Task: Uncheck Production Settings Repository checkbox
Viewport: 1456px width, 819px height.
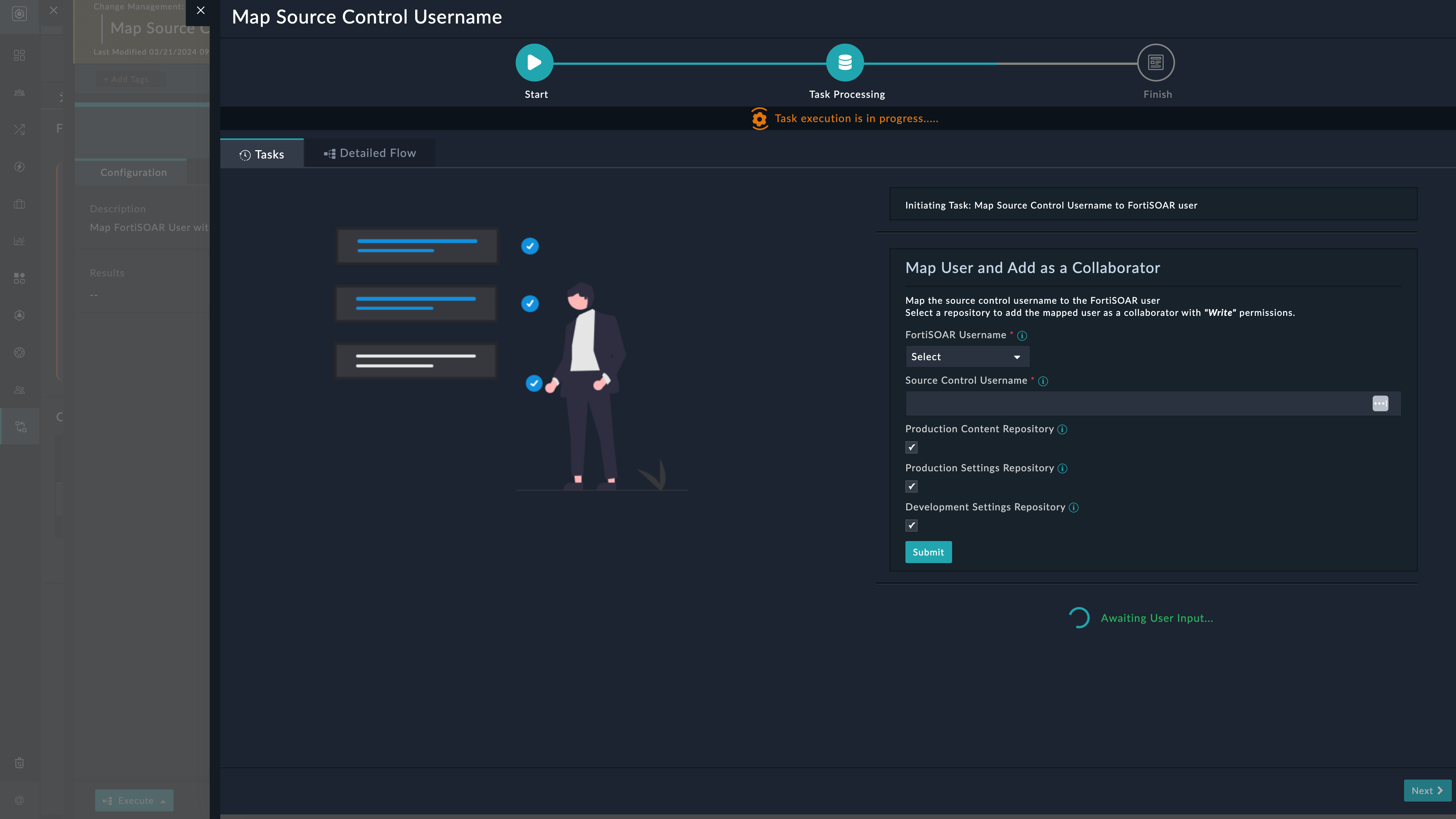Action: click(x=911, y=486)
